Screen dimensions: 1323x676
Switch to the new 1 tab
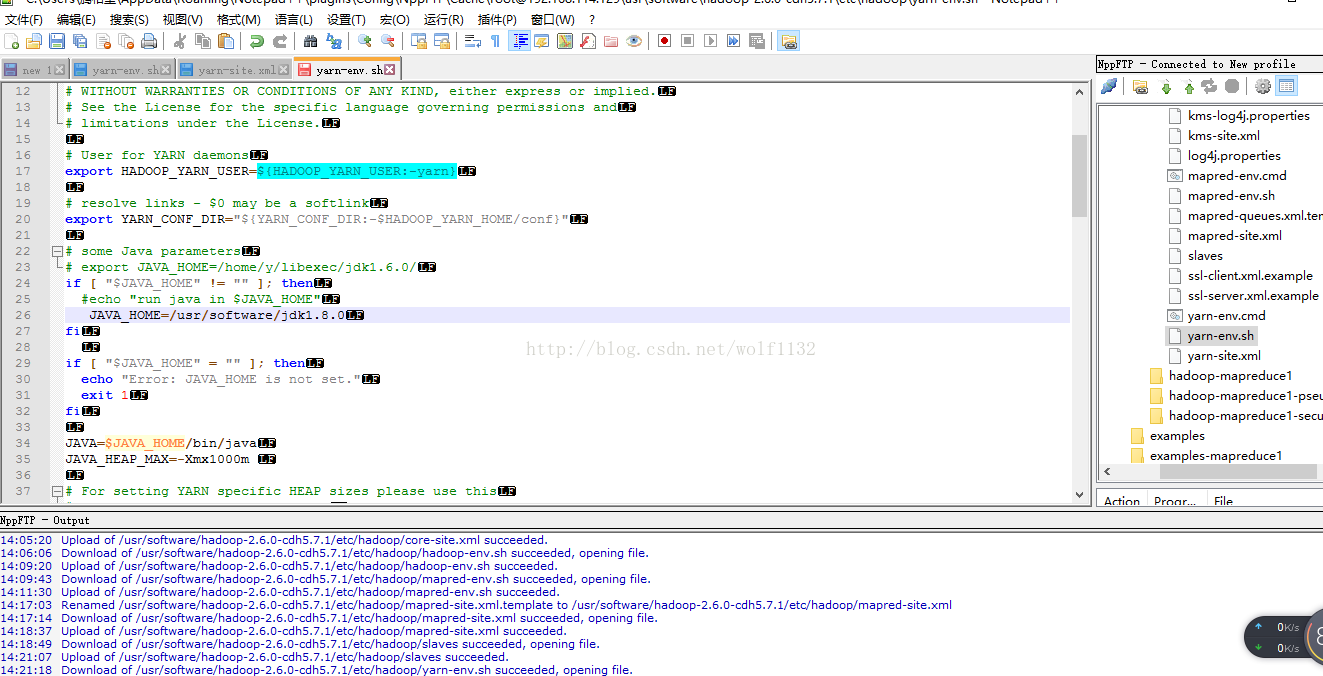click(x=37, y=70)
